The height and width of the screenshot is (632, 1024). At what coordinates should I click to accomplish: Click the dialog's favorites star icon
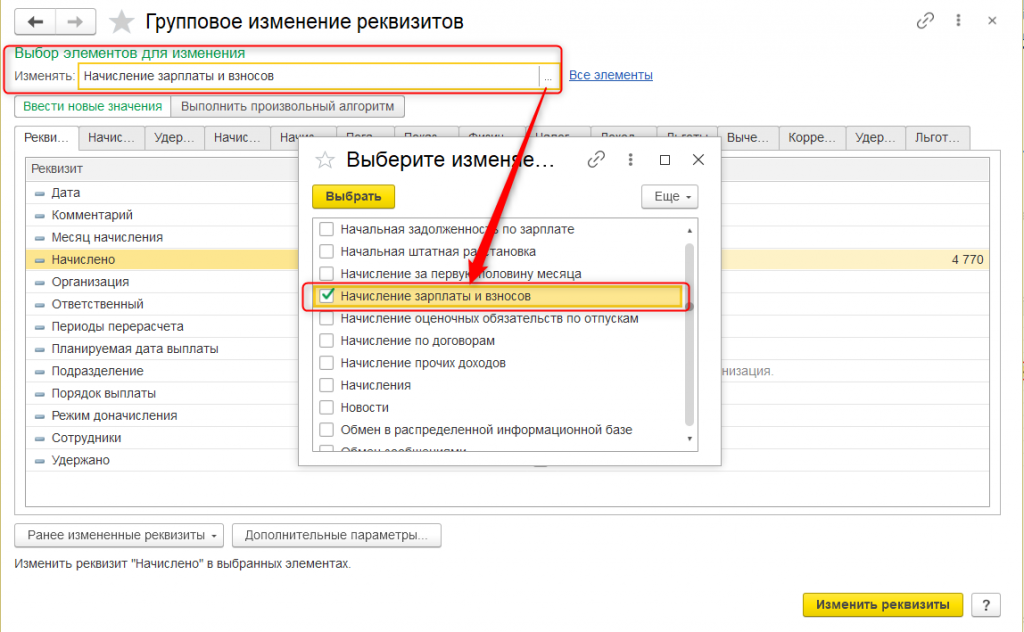(324, 159)
